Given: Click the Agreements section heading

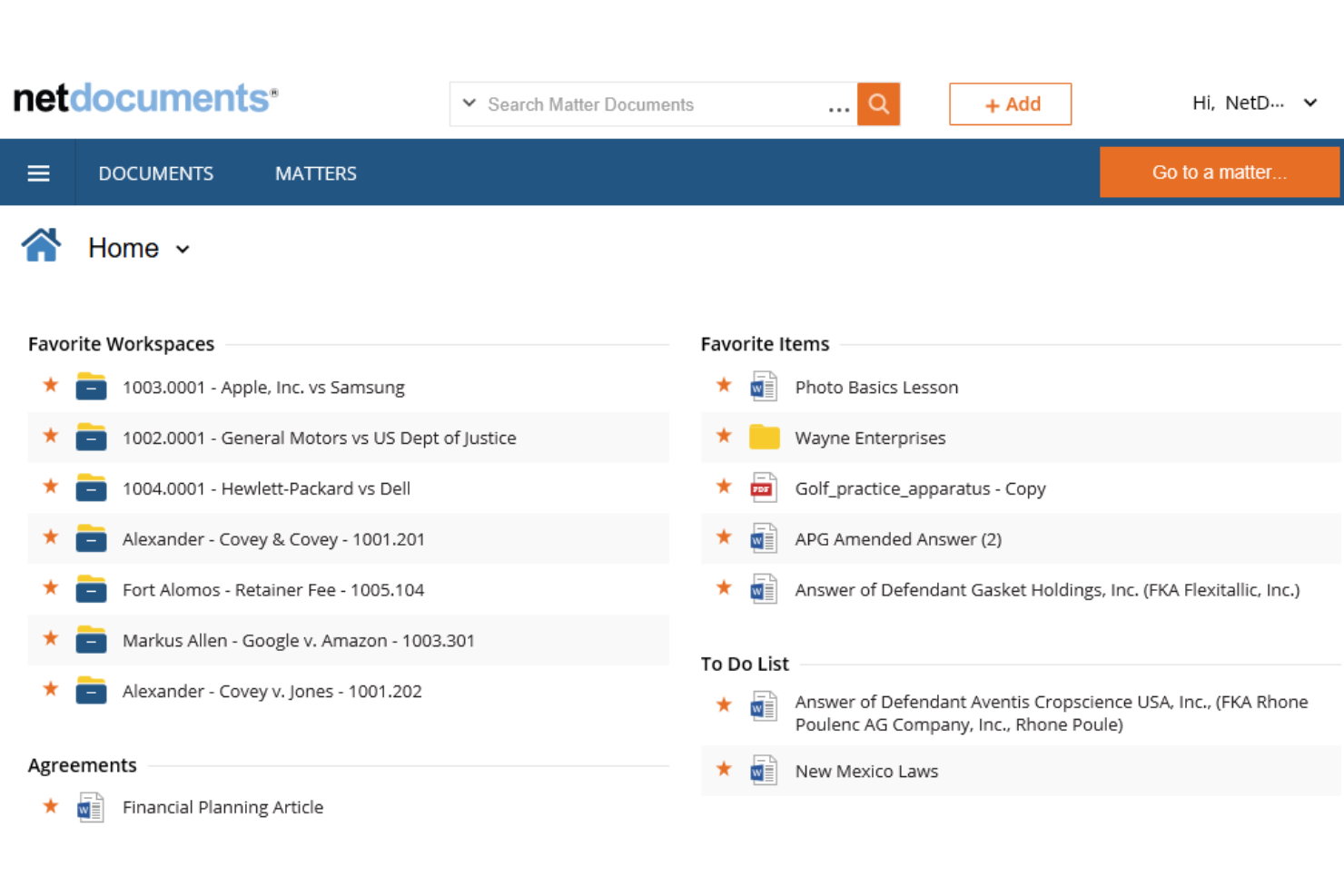Looking at the screenshot, I should click(82, 765).
